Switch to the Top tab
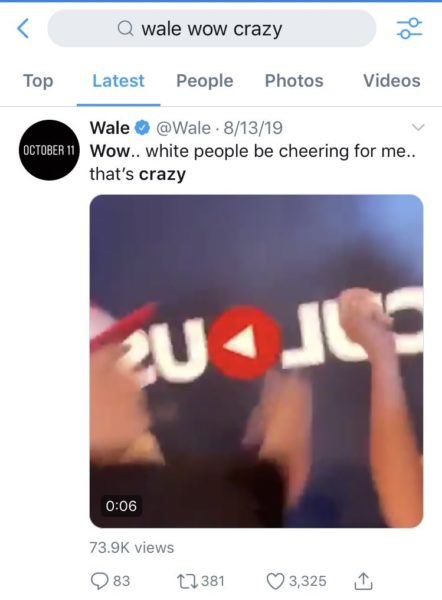The height and width of the screenshot is (600, 442). pyautogui.click(x=38, y=81)
